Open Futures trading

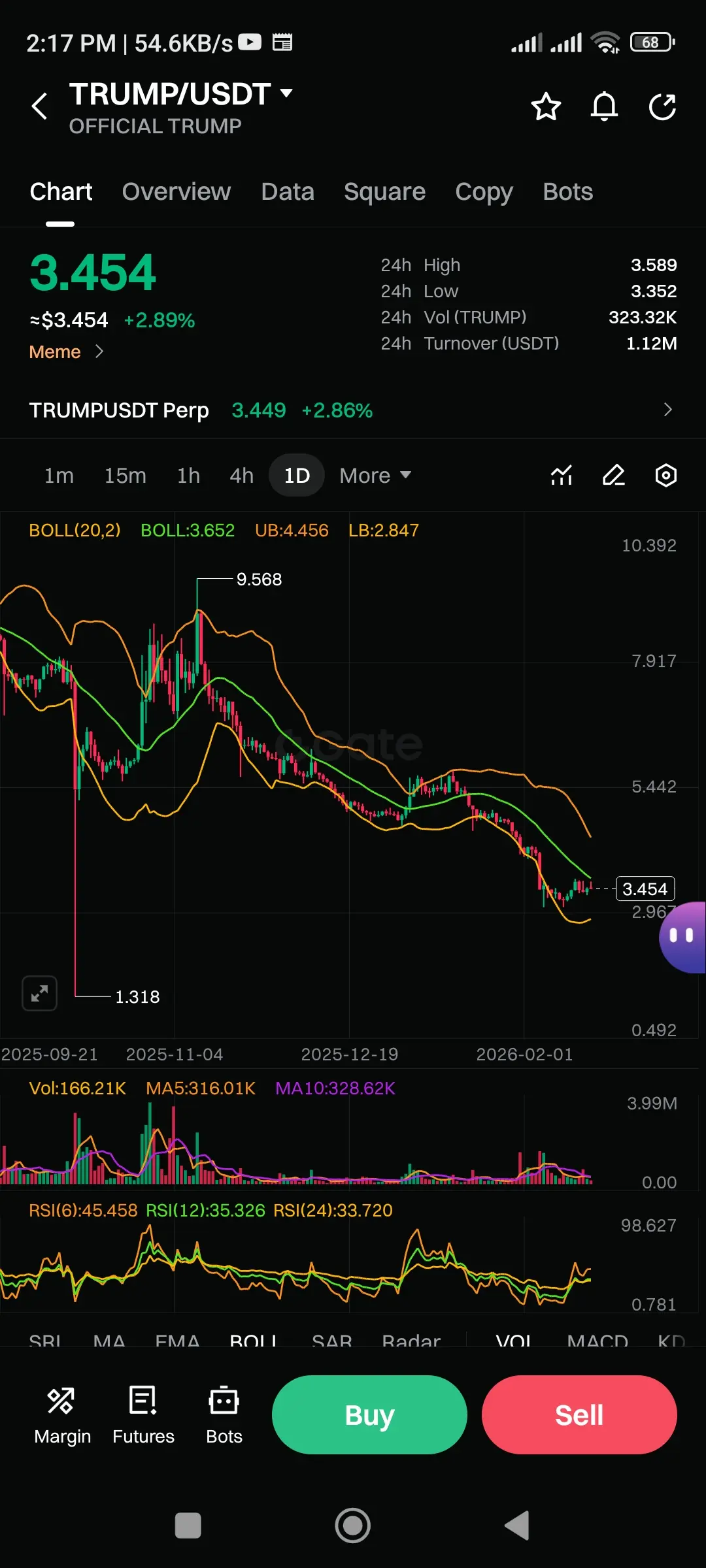[x=143, y=1416]
